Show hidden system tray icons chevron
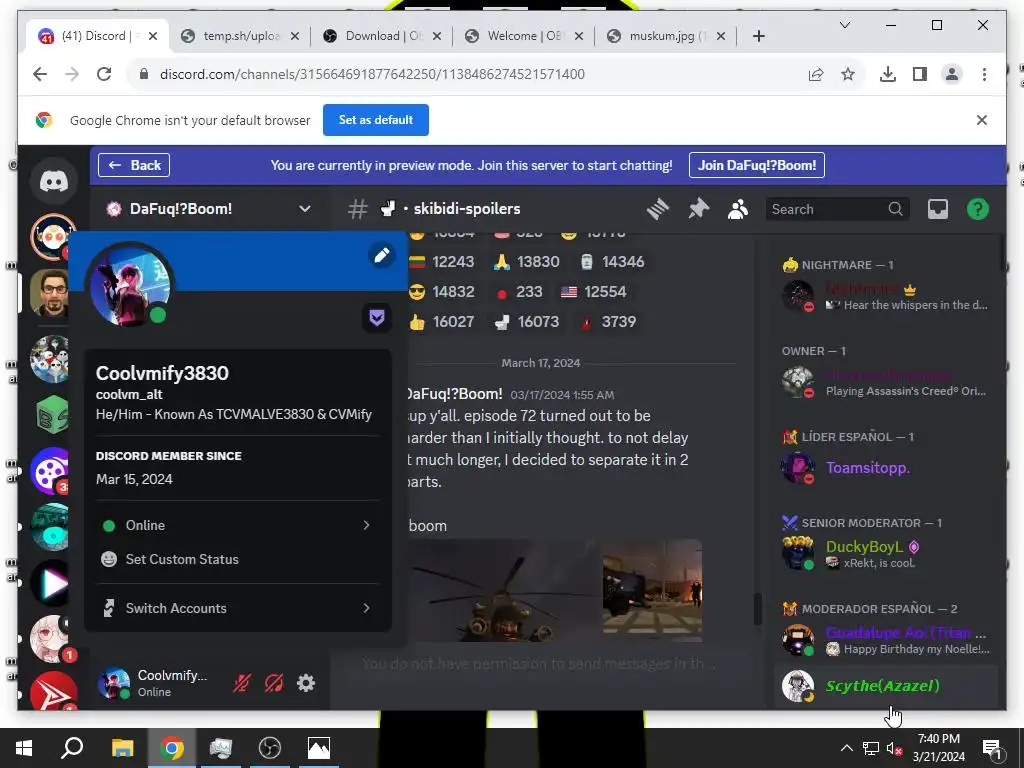This screenshot has height=768, width=1024. pos(846,748)
